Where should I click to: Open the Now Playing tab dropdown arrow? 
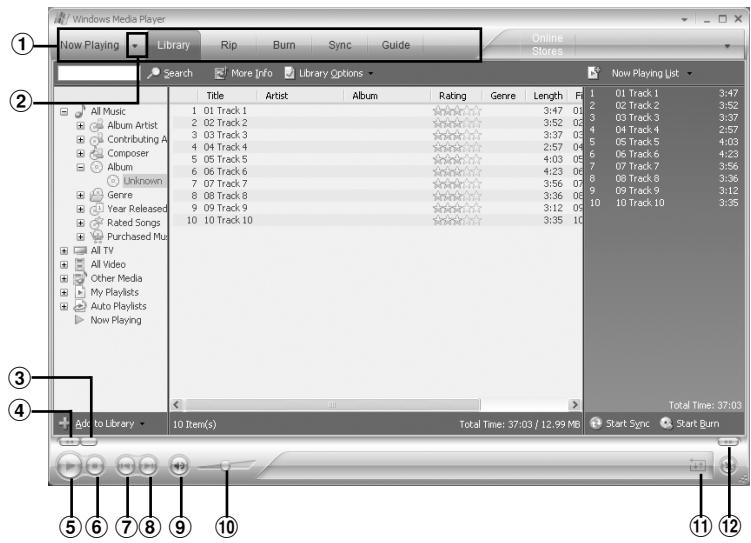tap(136, 46)
